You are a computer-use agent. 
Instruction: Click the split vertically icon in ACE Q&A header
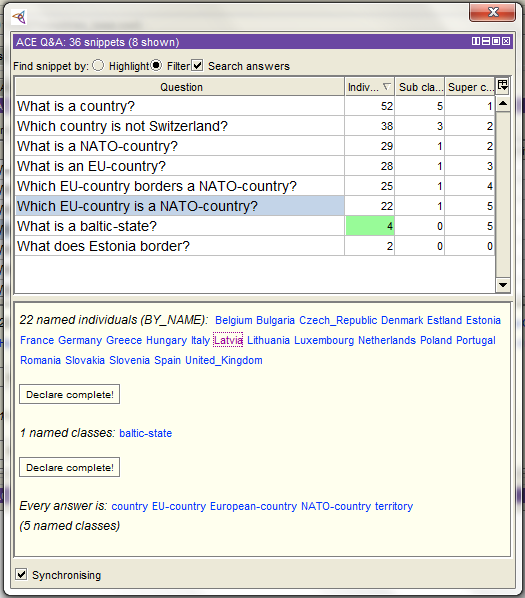coord(476,41)
